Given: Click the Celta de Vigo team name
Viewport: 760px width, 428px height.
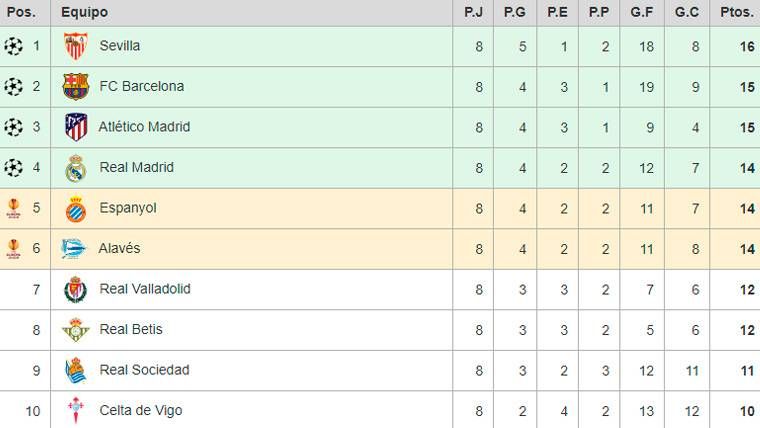Looking at the screenshot, I should 140,411.
